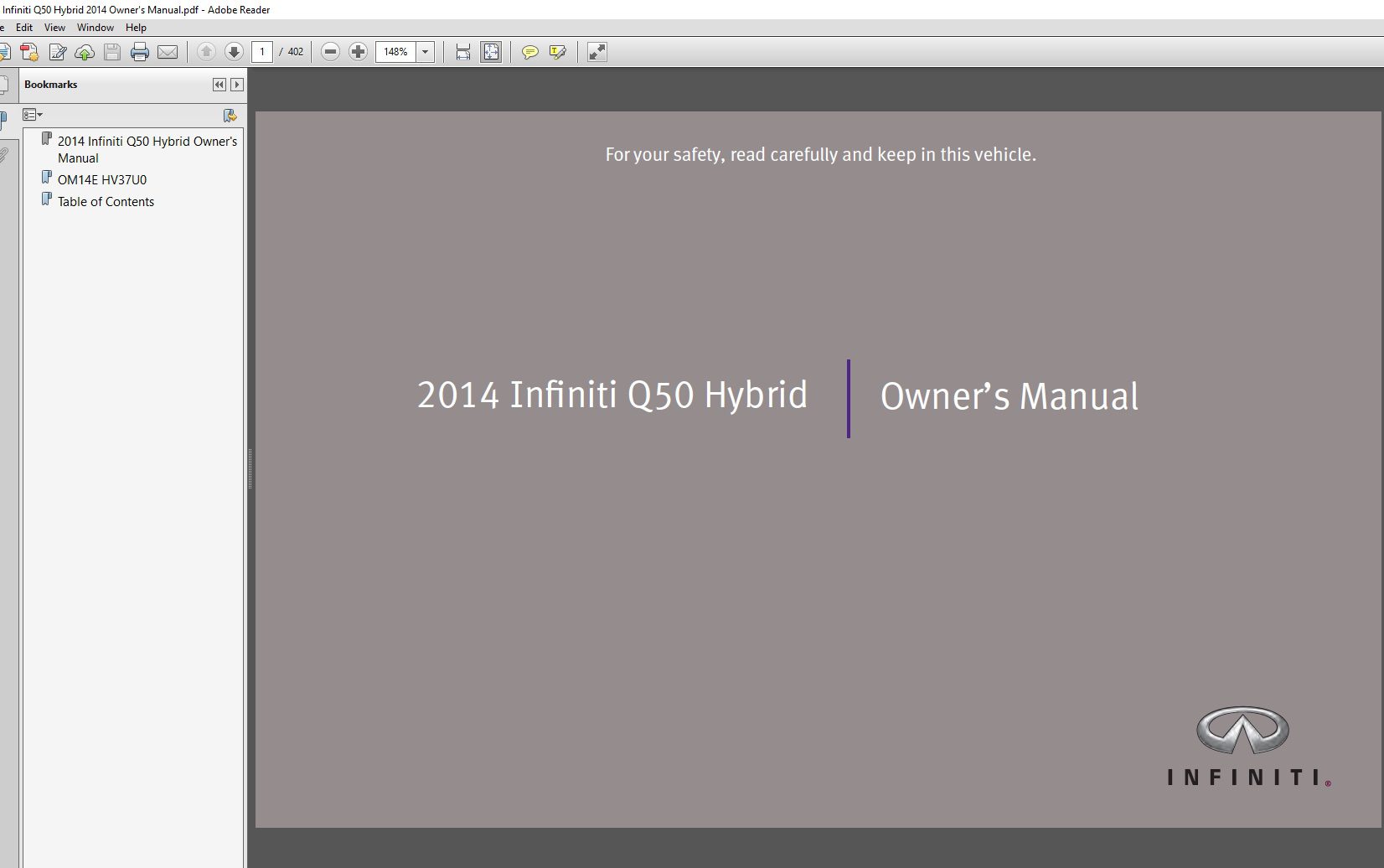Click find current bookmark icon
Viewport: 1384px width, 868px height.
click(x=230, y=115)
